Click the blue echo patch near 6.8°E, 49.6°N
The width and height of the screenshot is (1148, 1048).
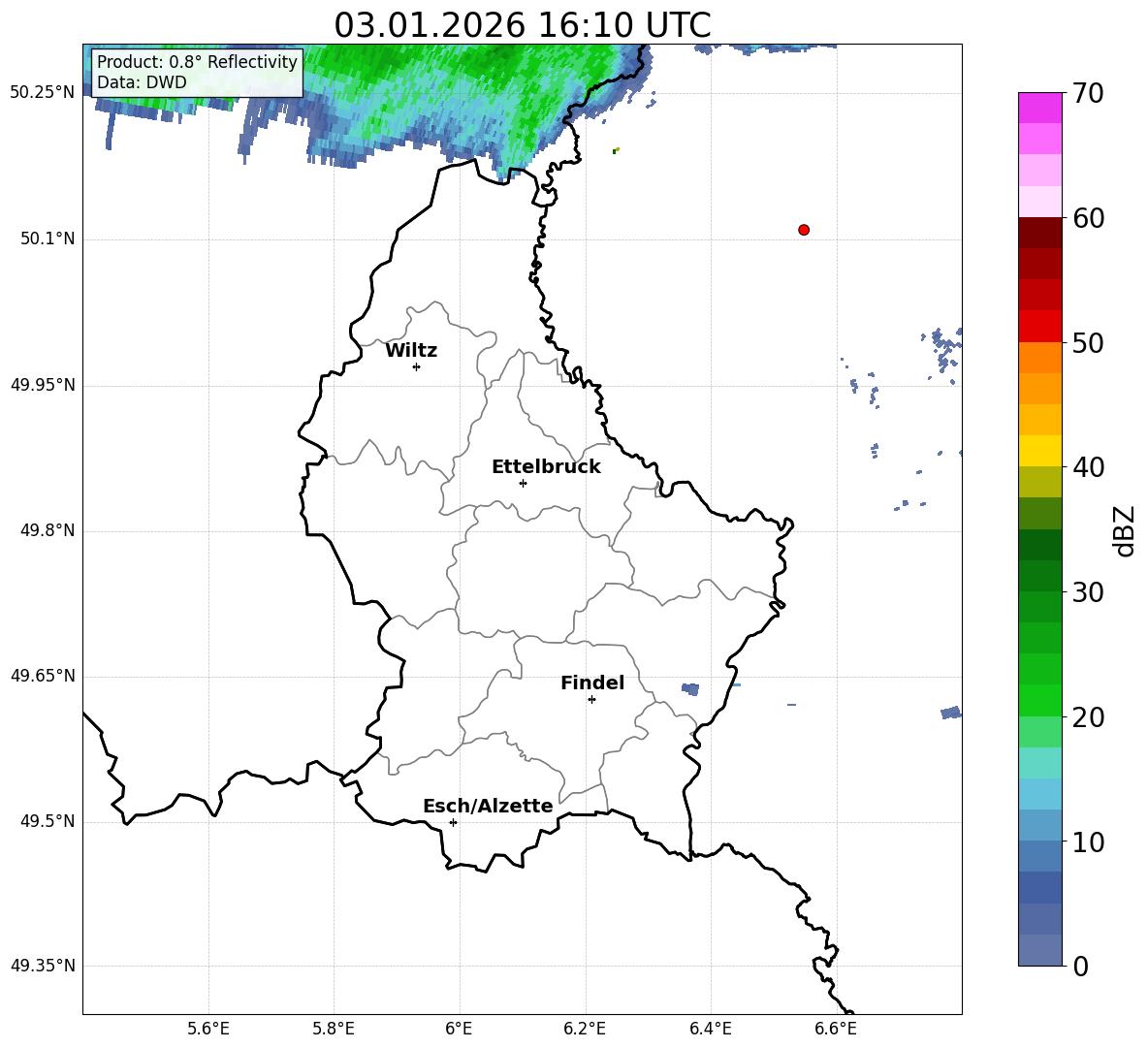[950, 713]
